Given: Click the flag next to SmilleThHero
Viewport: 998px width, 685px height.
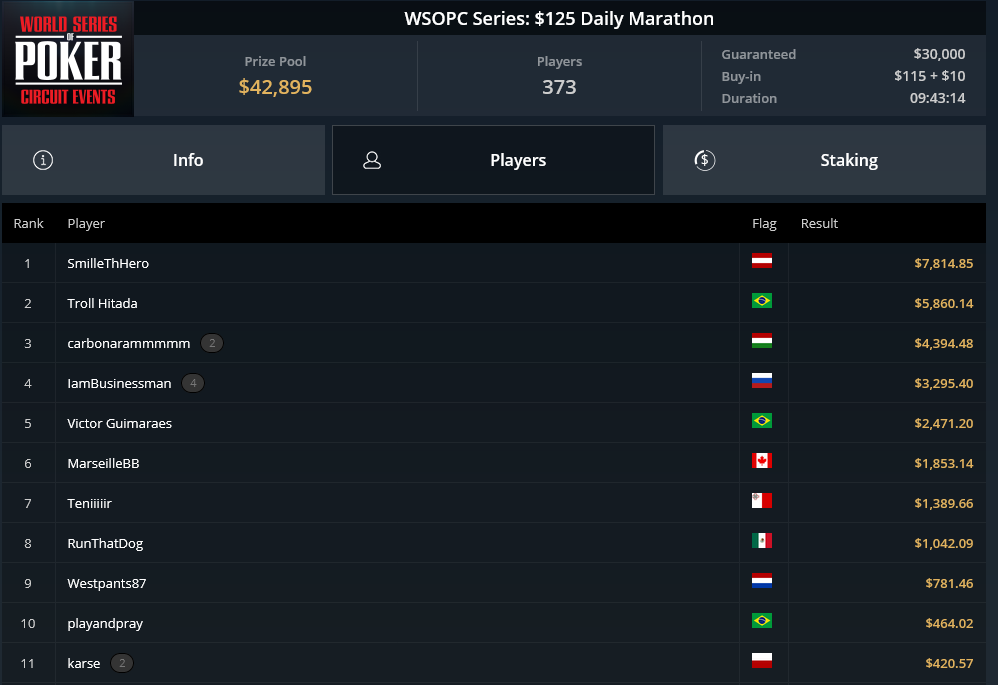Looking at the screenshot, I should tap(762, 261).
